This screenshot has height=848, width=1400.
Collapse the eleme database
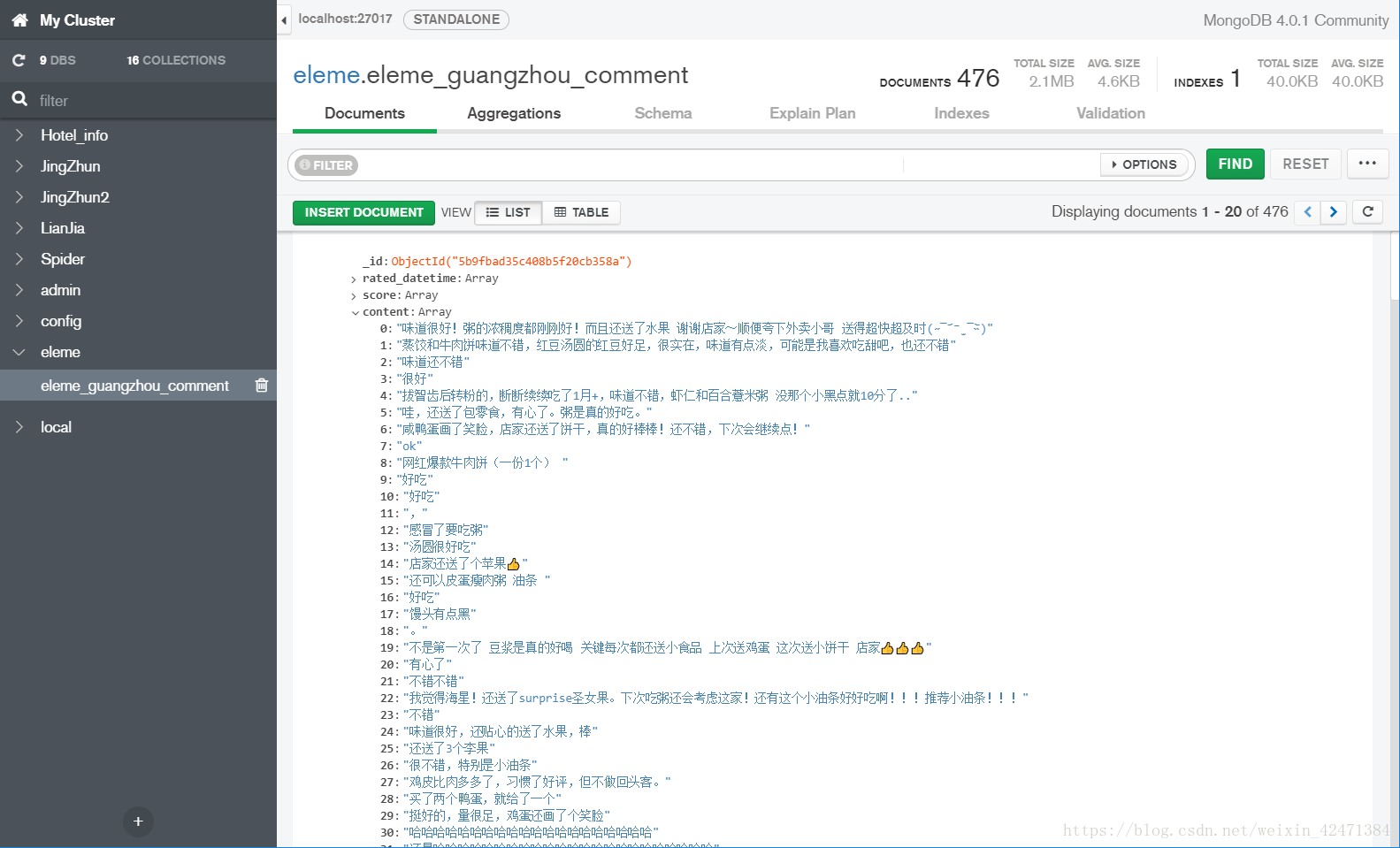point(19,352)
